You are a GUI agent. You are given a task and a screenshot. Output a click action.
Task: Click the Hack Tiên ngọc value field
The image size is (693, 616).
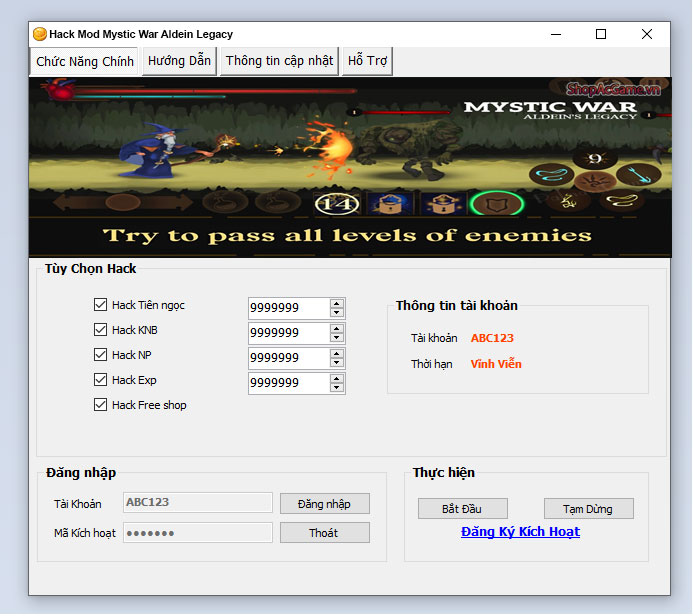click(289, 308)
